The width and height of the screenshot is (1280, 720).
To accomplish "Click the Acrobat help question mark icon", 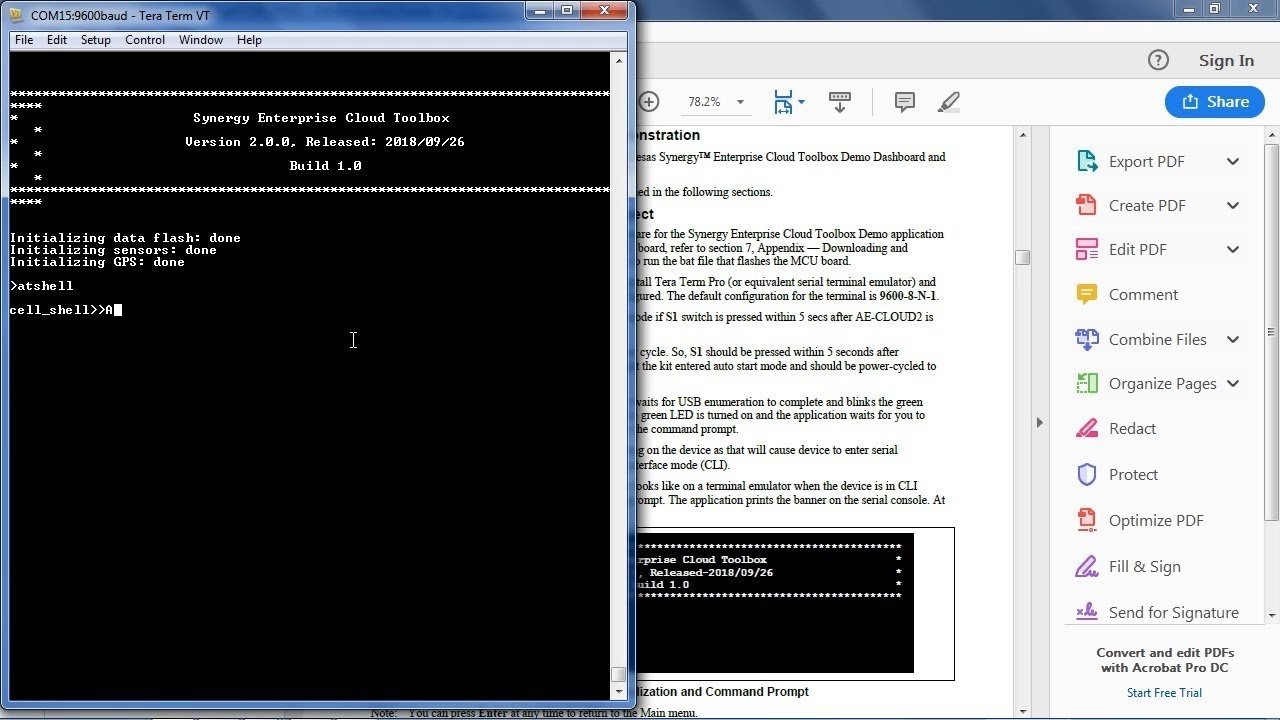I will [1158, 60].
